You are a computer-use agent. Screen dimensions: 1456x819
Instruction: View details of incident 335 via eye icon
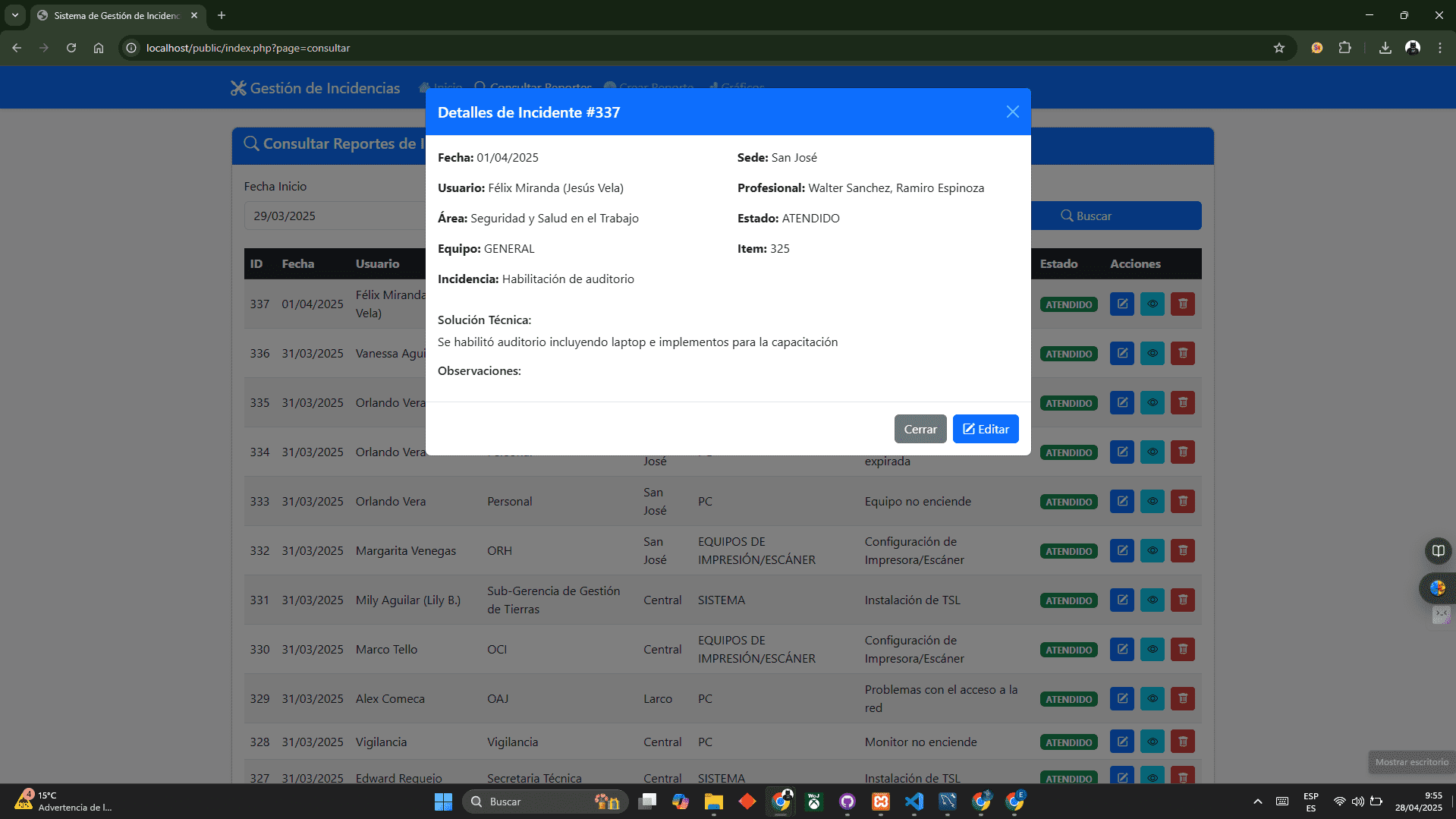[x=1152, y=402]
